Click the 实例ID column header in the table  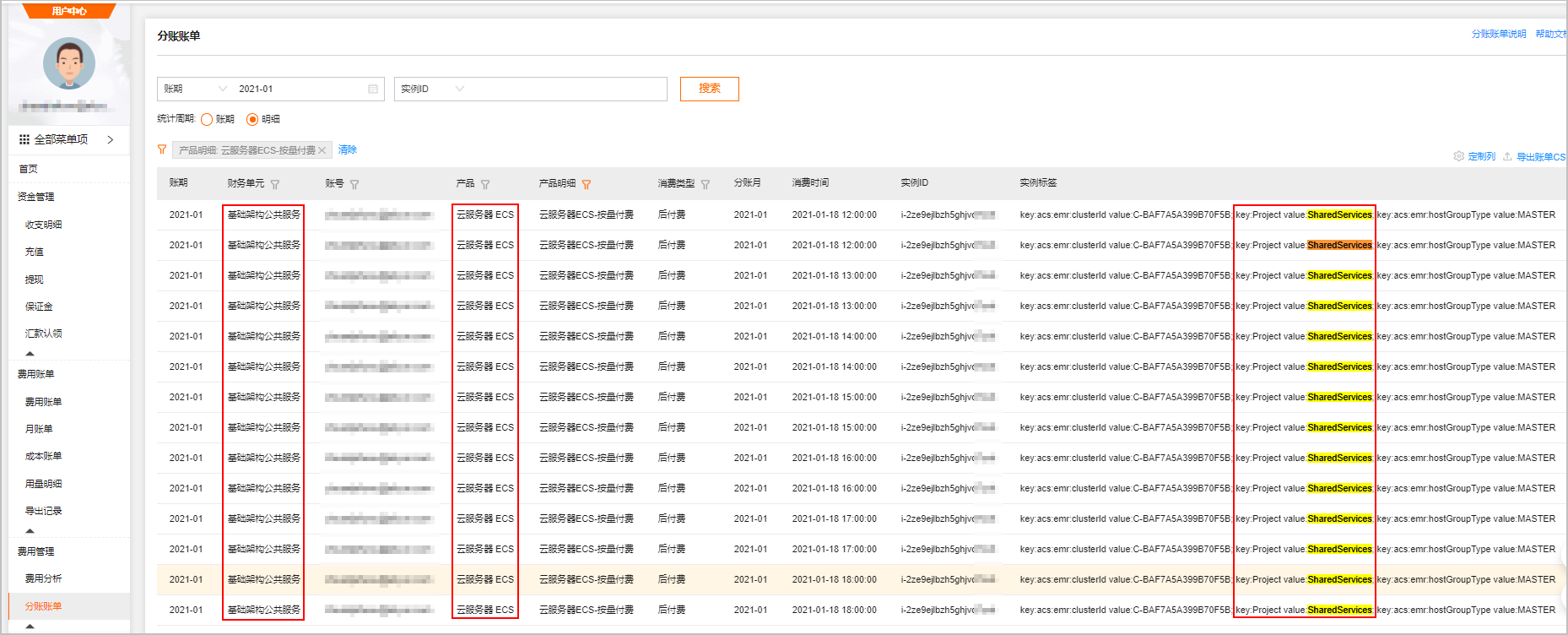pyautogui.click(x=915, y=182)
